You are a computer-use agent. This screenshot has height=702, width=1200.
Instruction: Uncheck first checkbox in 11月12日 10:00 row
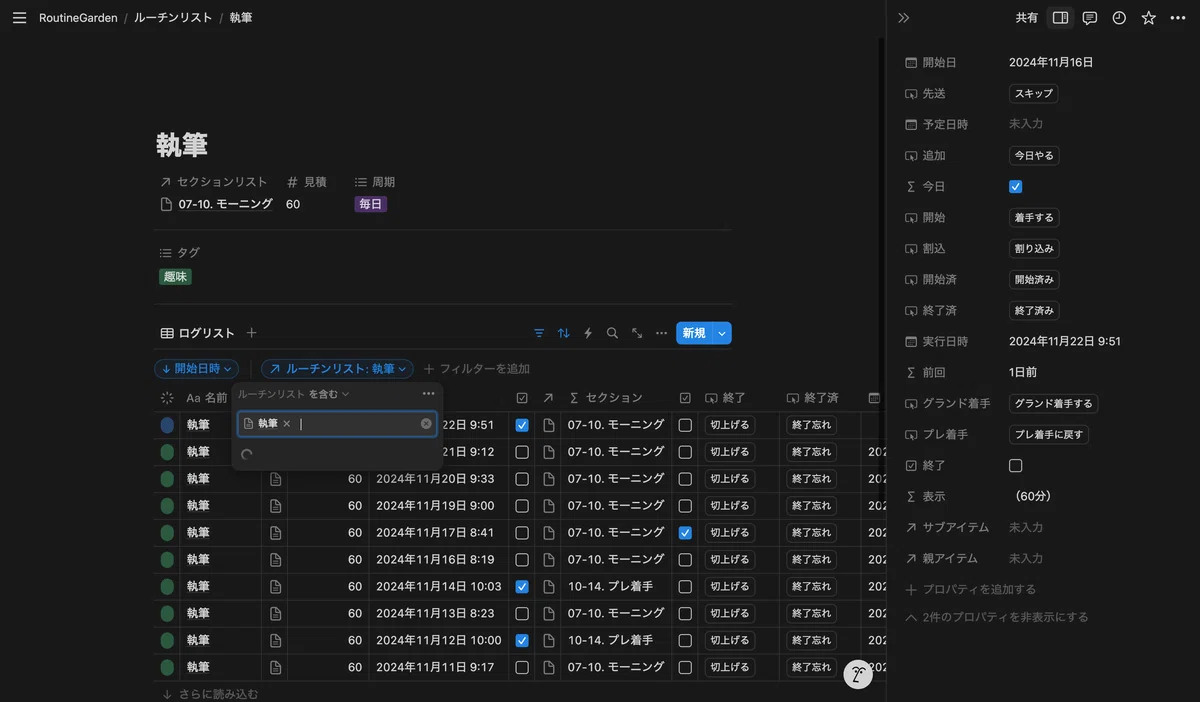(x=522, y=640)
